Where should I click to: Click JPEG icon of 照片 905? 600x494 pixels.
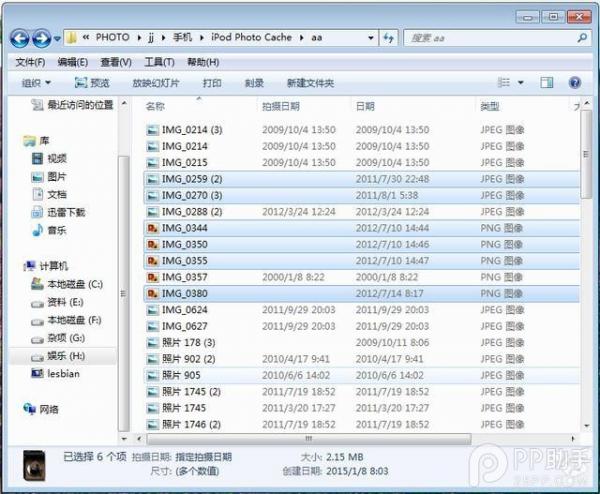(153, 375)
